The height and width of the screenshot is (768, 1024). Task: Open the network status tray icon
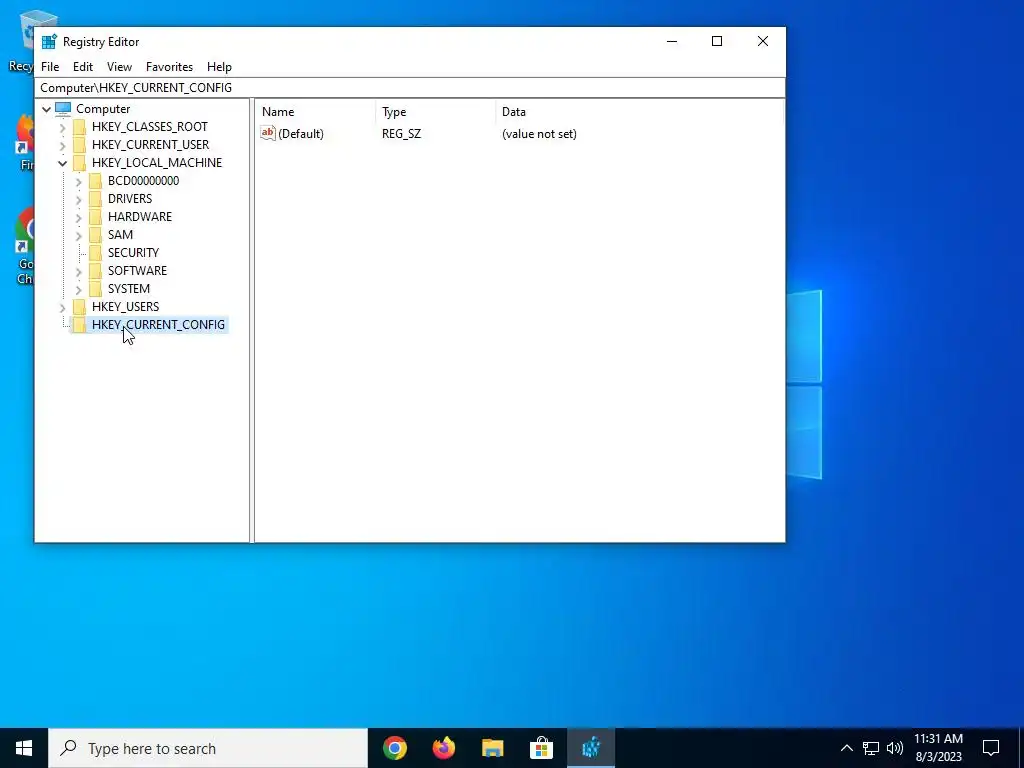(x=871, y=748)
